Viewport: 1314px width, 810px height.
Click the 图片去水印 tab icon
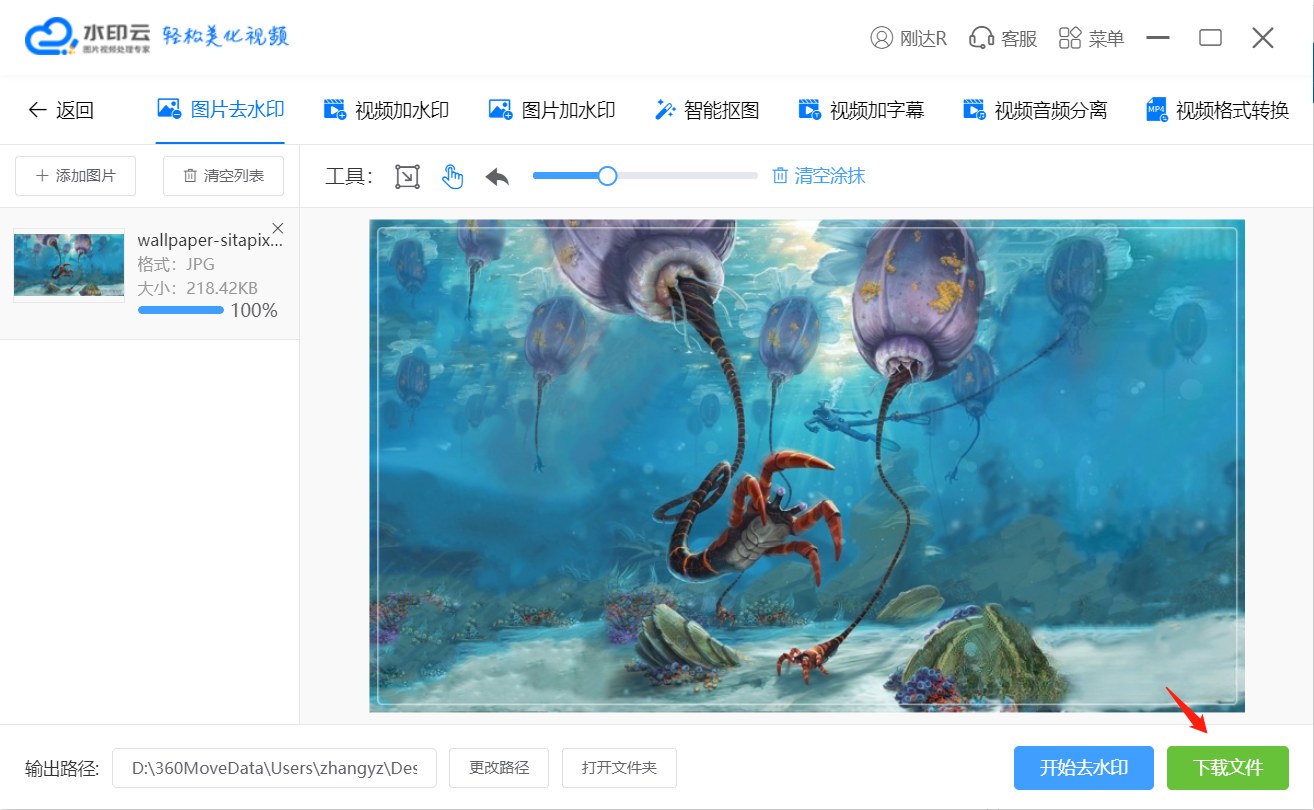coord(169,109)
